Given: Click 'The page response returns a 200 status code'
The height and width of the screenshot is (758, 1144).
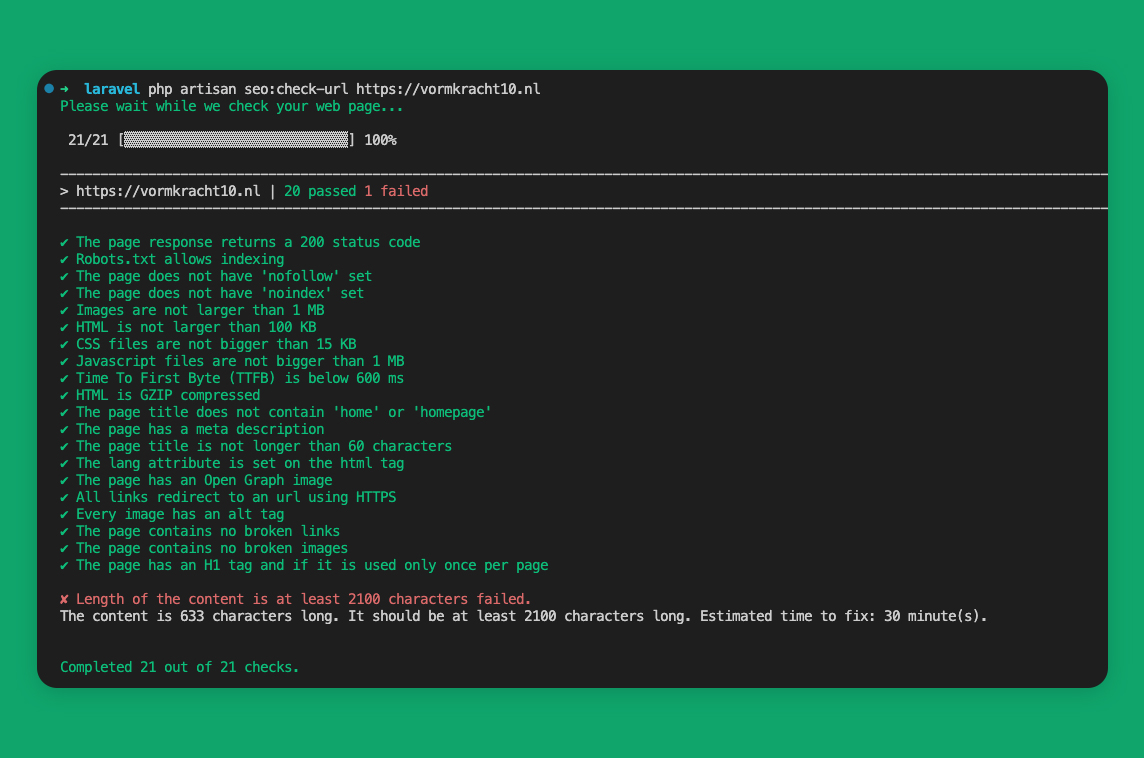Looking at the screenshot, I should pos(248,242).
